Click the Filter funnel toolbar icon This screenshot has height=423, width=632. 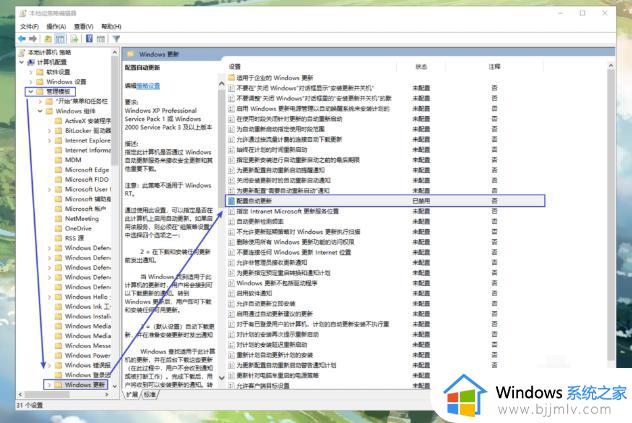[x=116, y=39]
